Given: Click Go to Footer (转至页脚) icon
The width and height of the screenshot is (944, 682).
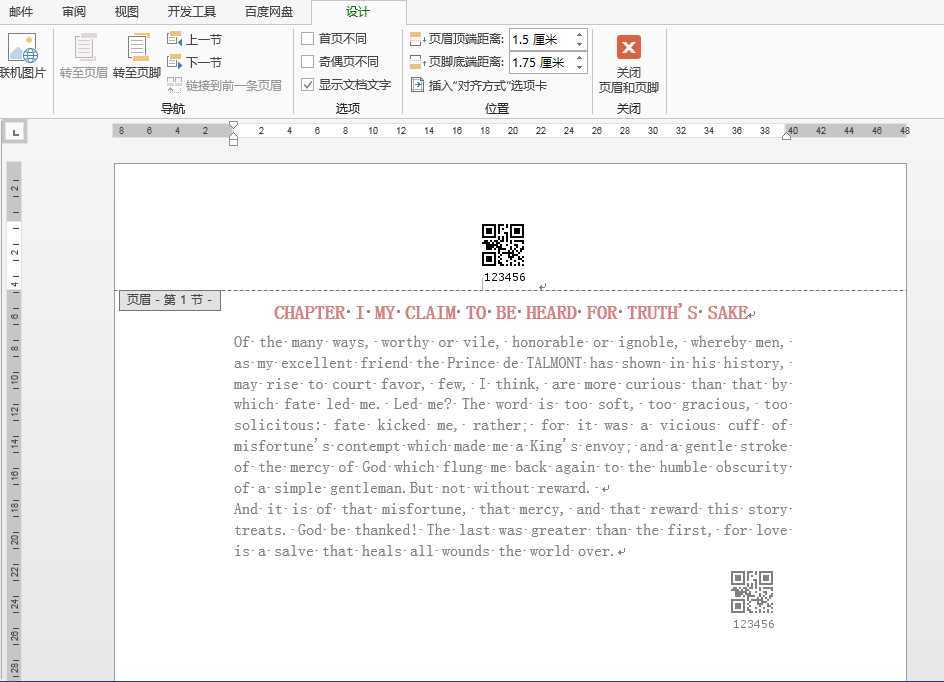Looking at the screenshot, I should (137, 48).
